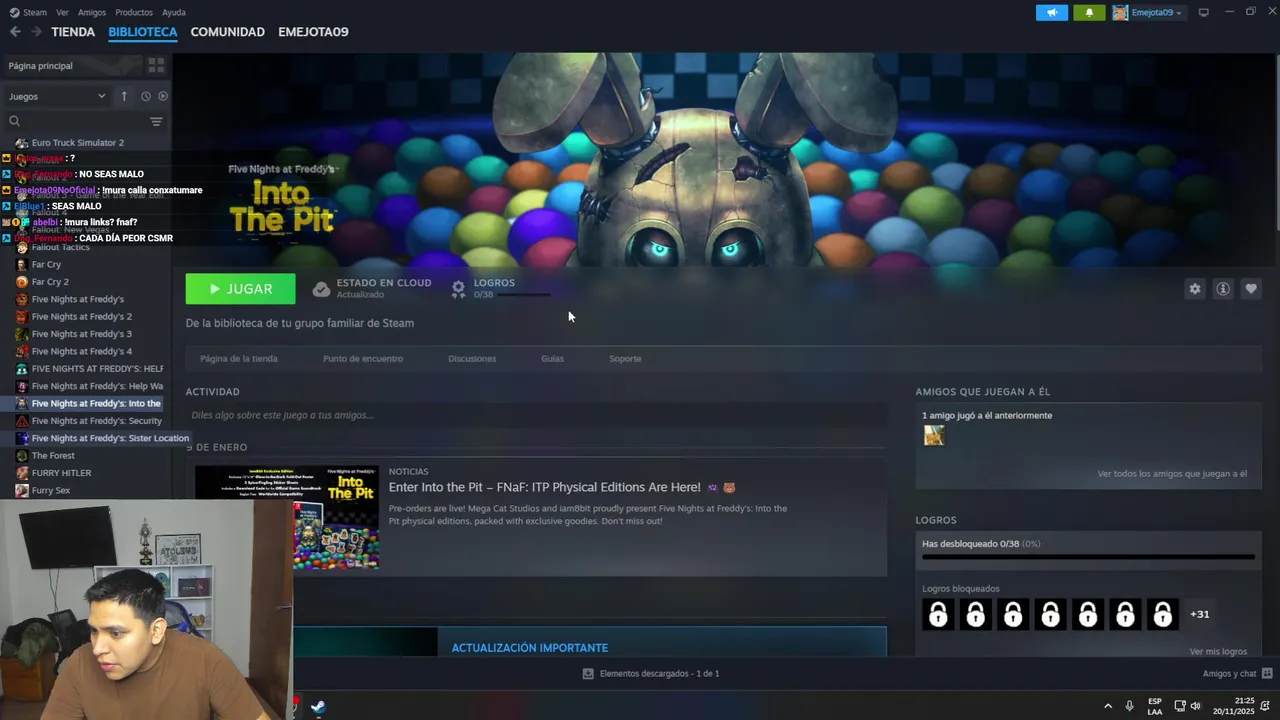Open game settings gear icon
The height and width of the screenshot is (720, 1280).
[x=1194, y=289]
